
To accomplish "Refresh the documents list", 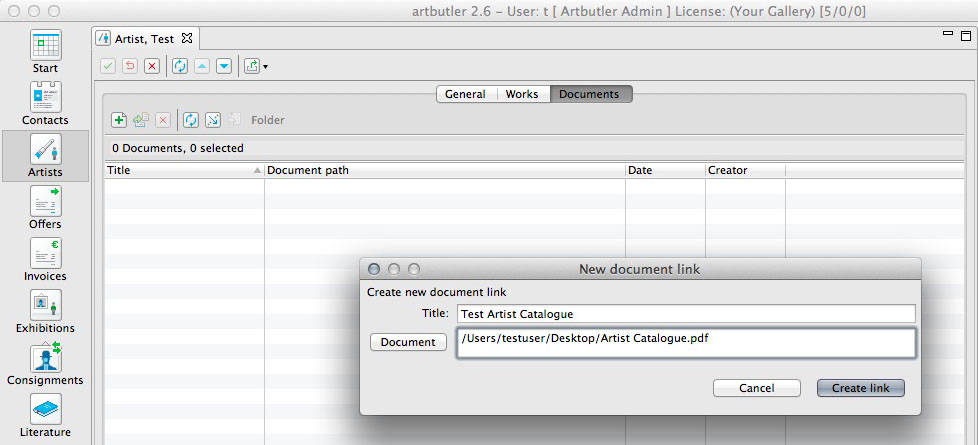I will (x=191, y=120).
